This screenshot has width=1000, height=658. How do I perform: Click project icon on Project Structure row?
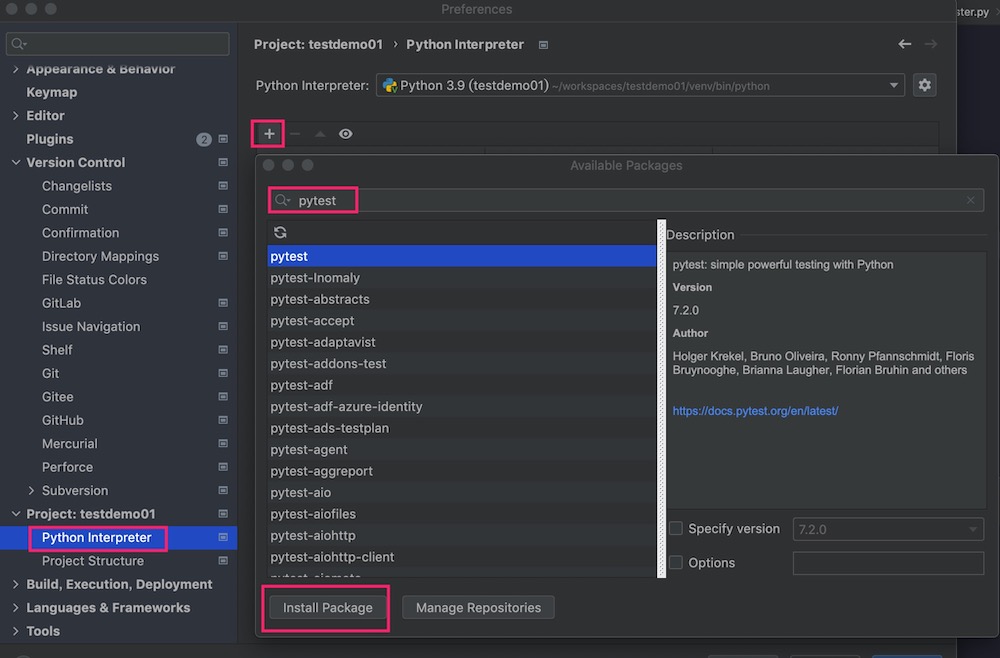[x=223, y=561]
